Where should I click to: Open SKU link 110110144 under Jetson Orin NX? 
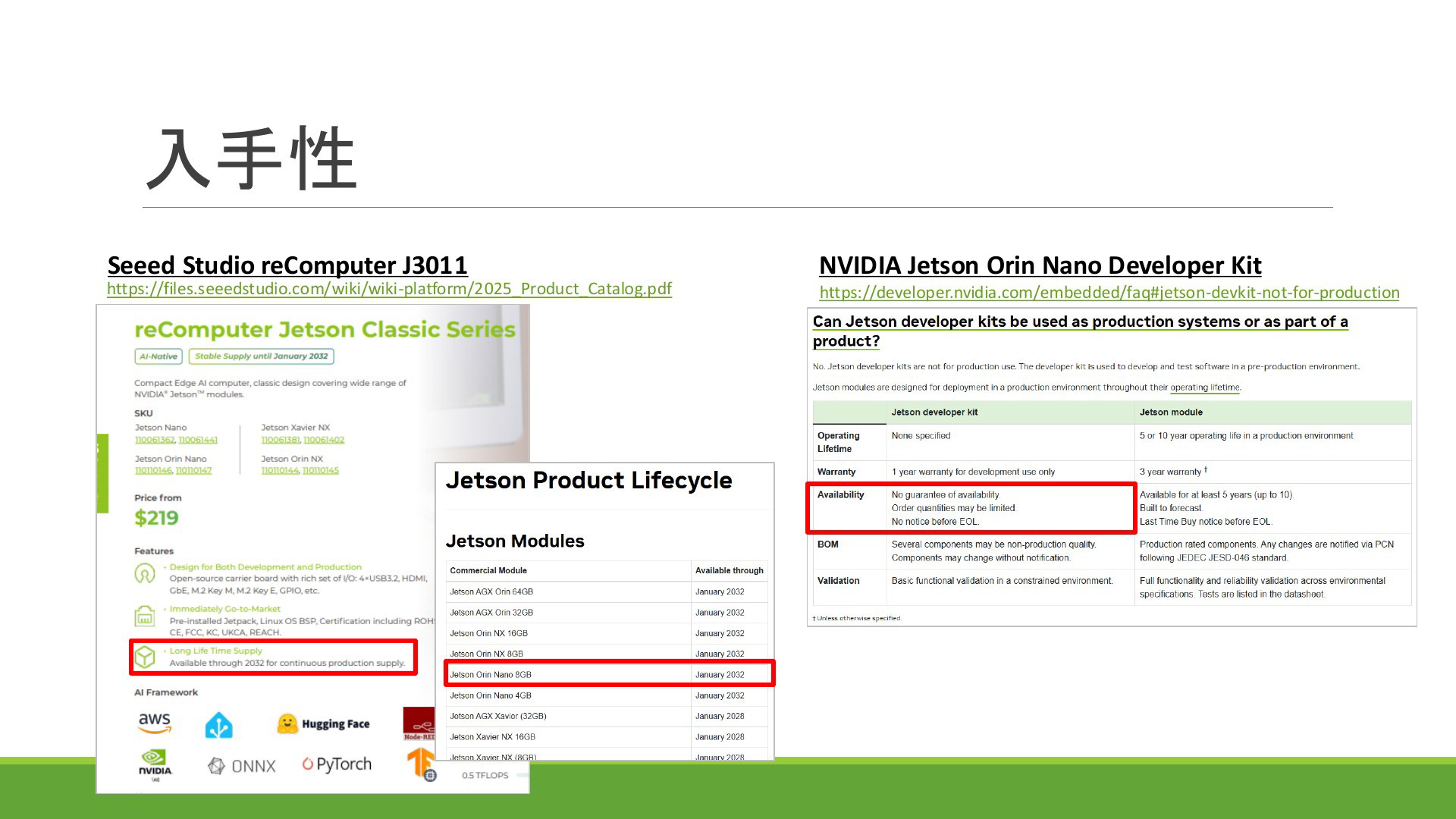281,471
